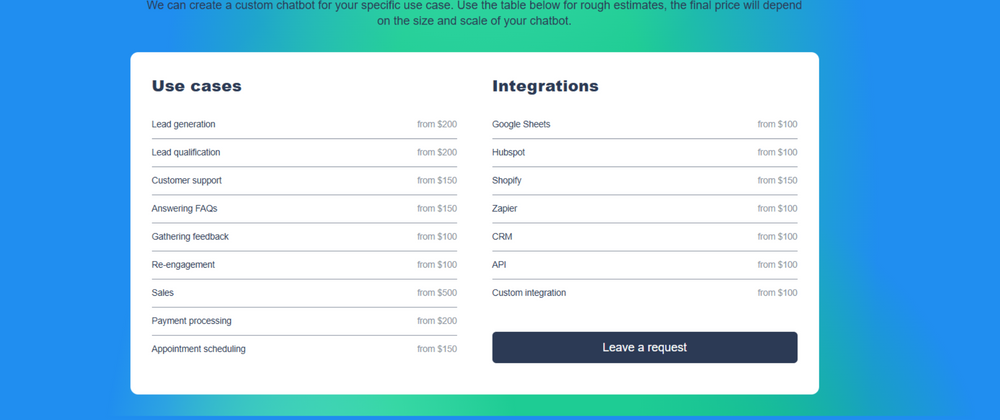Select the Appointment scheduling use case
The height and width of the screenshot is (420, 1000).
[x=198, y=348]
